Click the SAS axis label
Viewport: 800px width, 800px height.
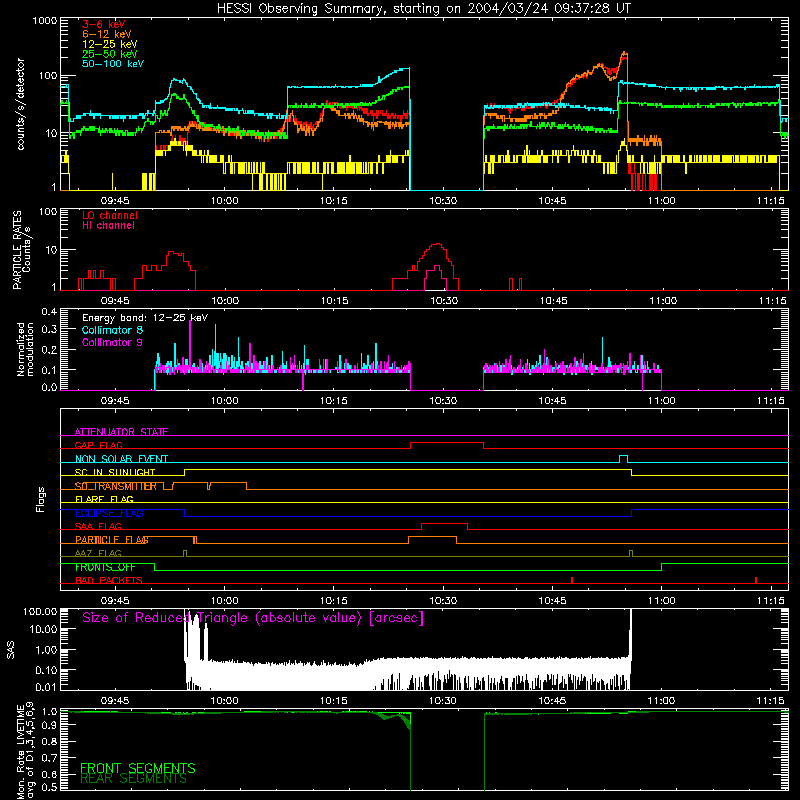click(11, 650)
